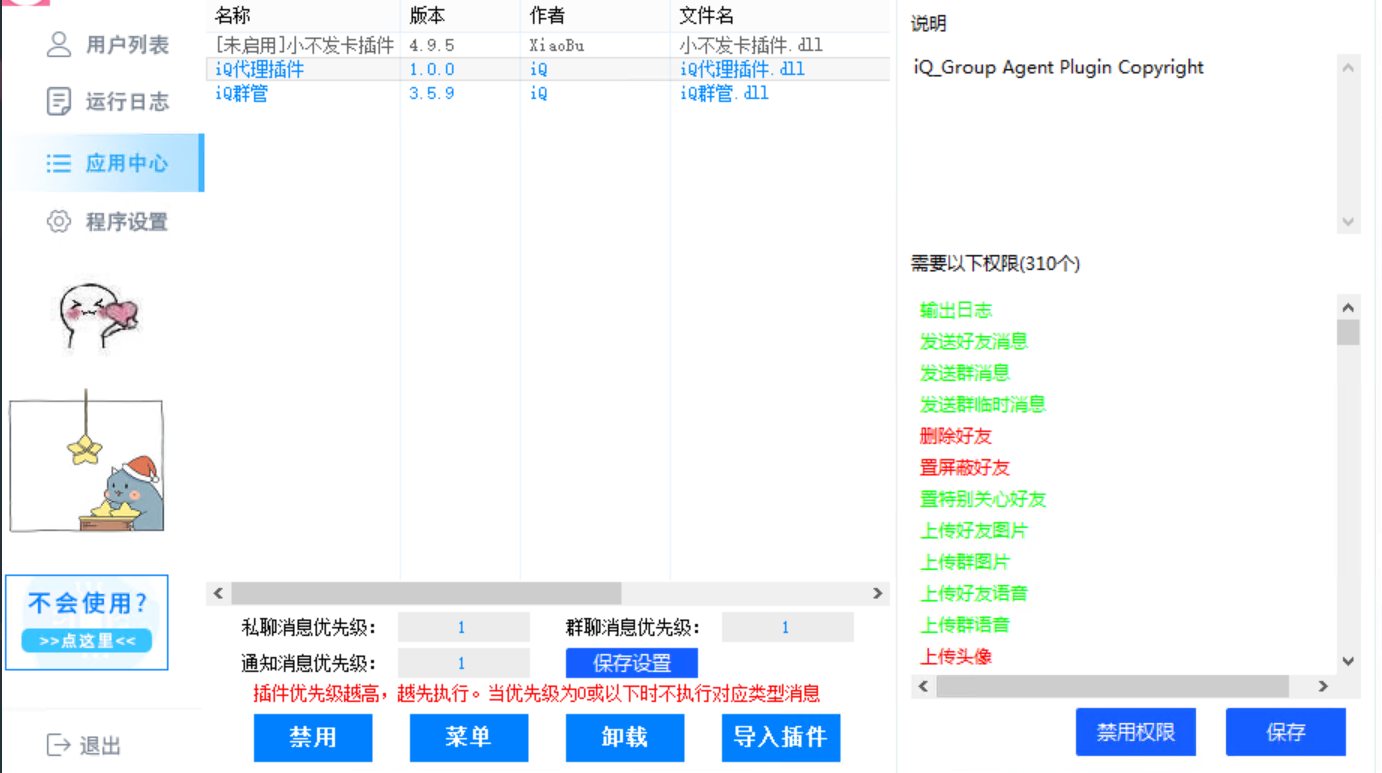Click the author cell XiaoBu
Viewport: 1382px width, 773px height.
point(557,46)
